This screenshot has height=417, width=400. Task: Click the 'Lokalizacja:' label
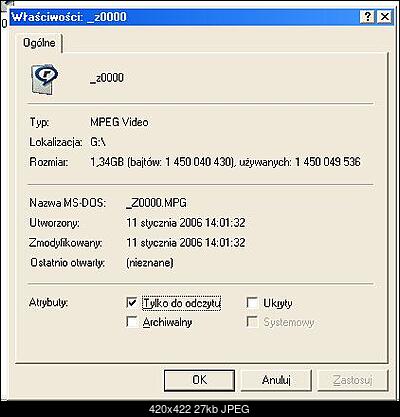[x=56, y=142]
